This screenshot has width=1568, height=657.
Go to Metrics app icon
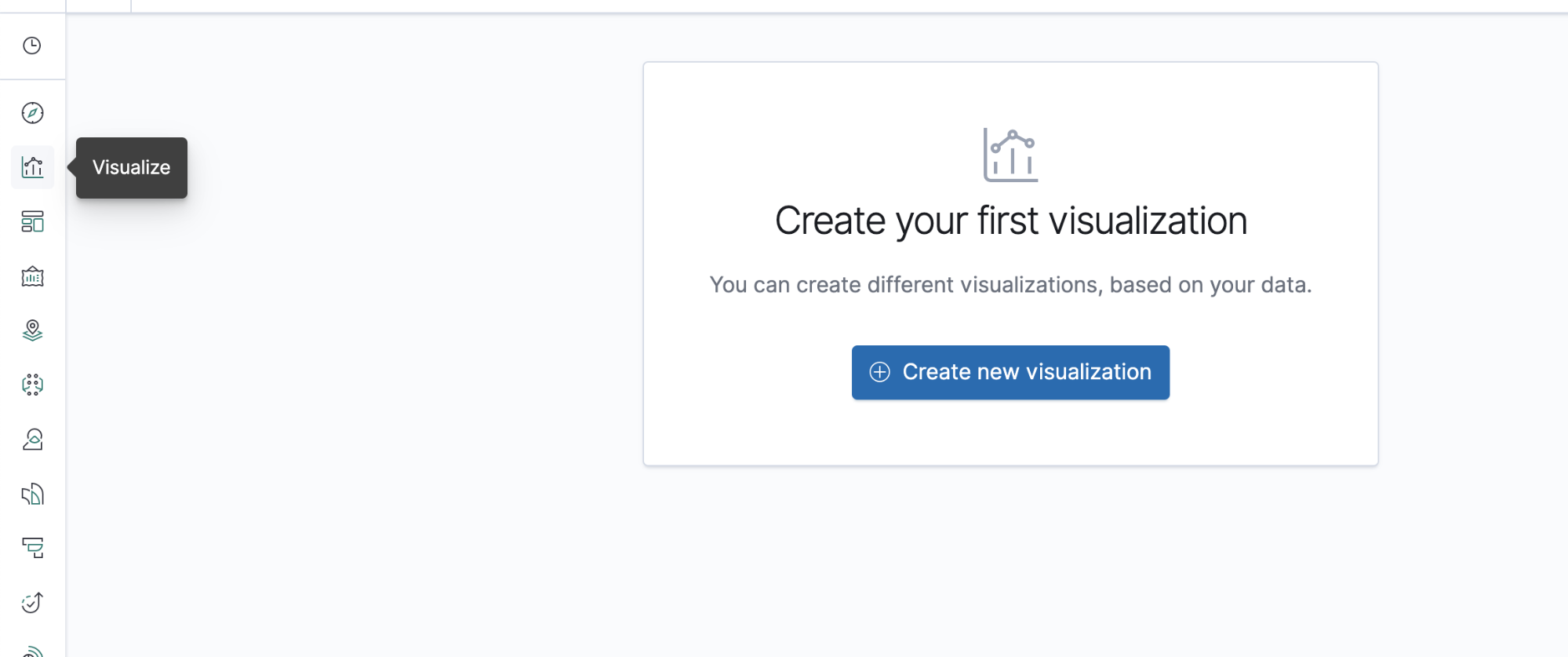(x=32, y=440)
